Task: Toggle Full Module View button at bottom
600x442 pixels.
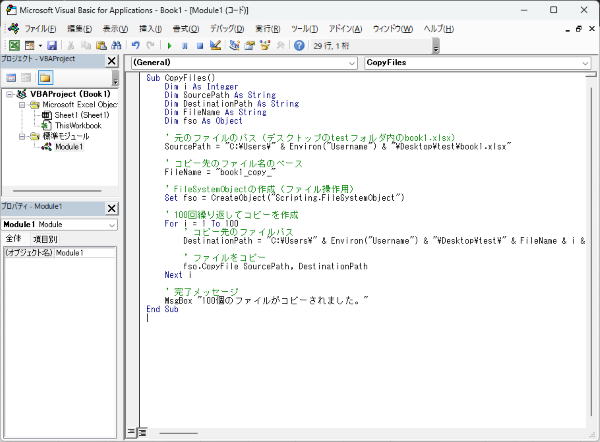Action: pyautogui.click(x=143, y=433)
